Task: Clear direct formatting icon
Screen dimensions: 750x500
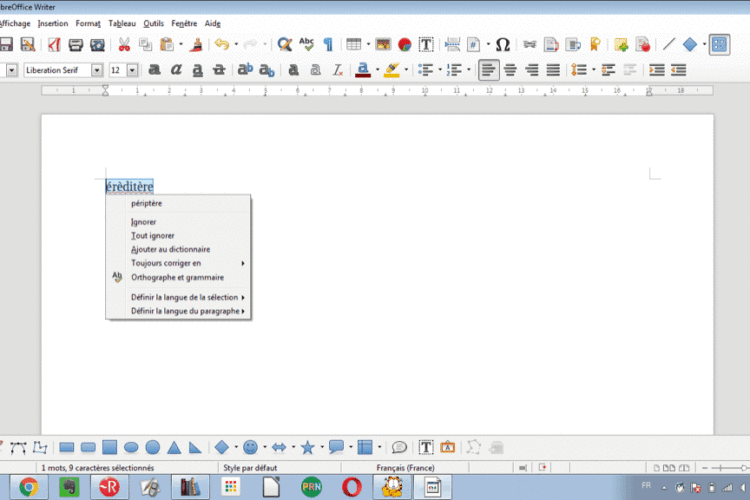Action: point(337,70)
